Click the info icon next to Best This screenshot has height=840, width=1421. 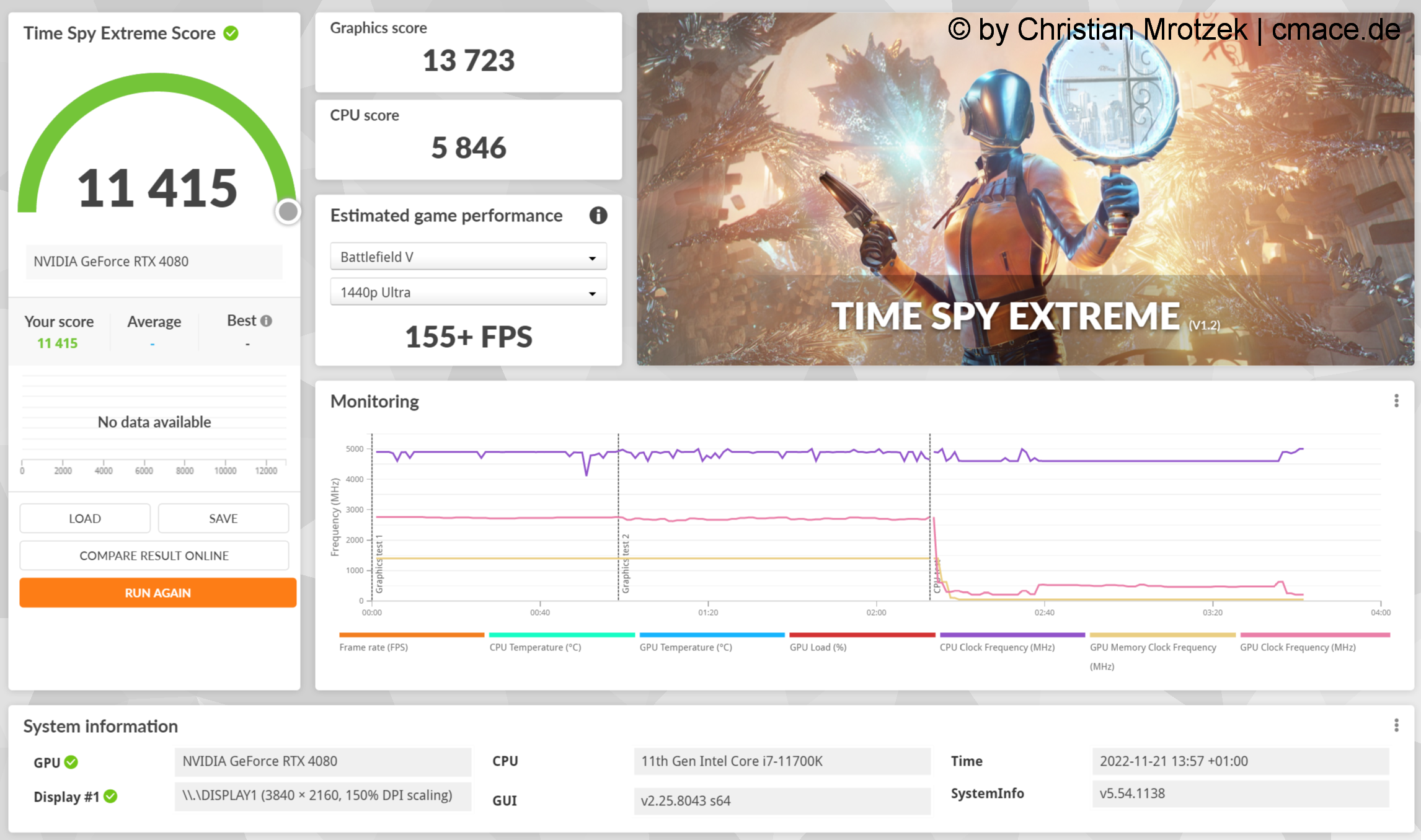(267, 321)
